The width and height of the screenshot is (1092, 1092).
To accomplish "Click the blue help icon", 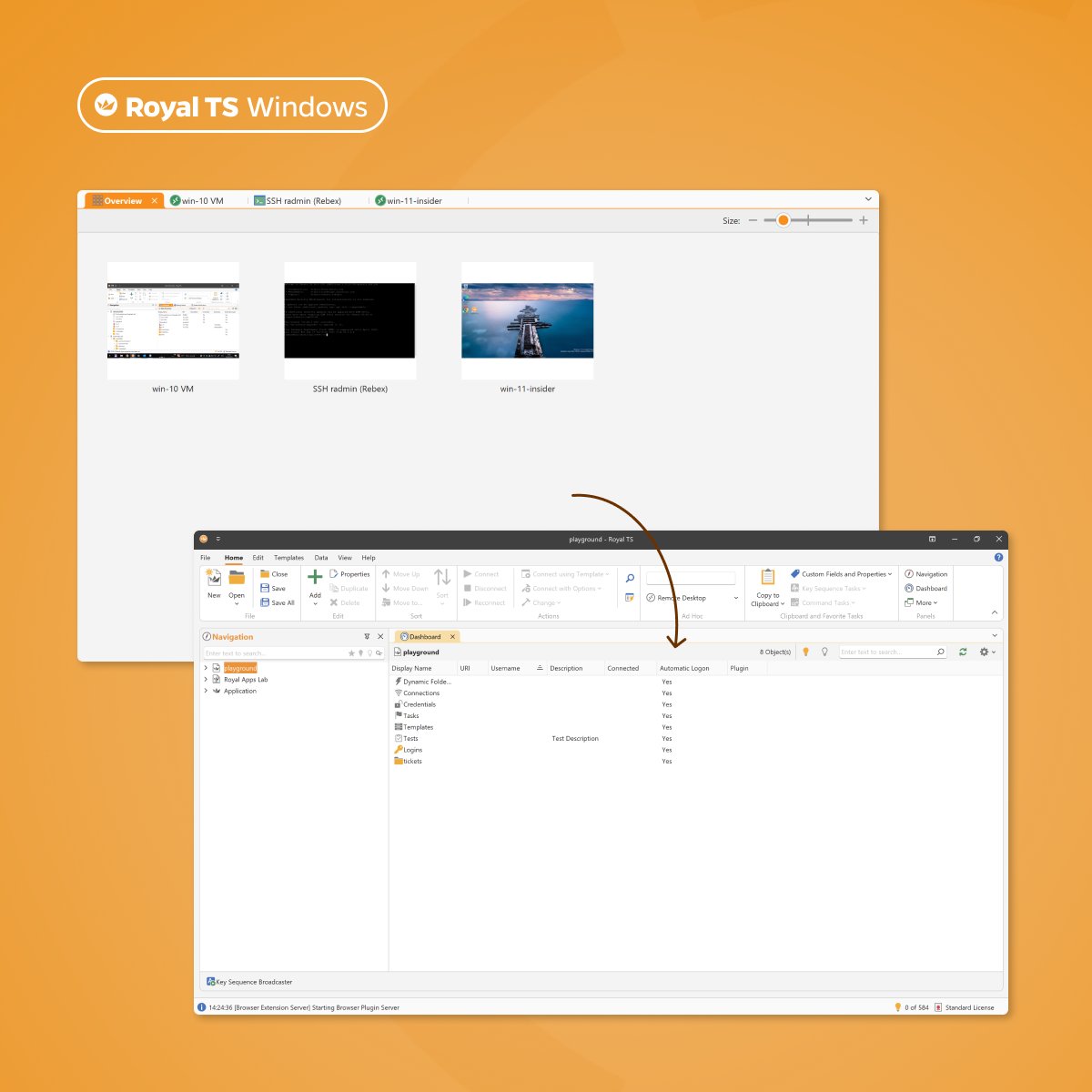I will coord(998,557).
